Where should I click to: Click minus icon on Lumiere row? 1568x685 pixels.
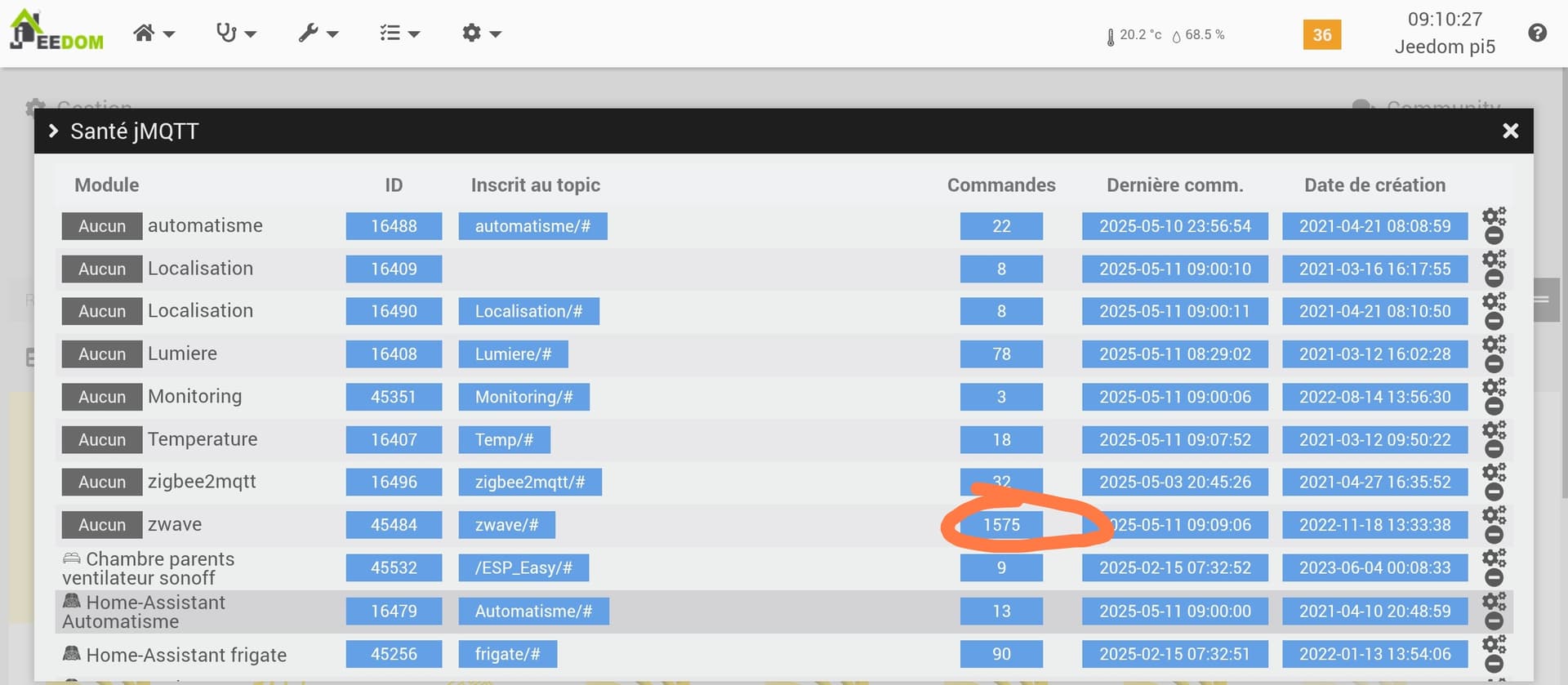(1494, 364)
